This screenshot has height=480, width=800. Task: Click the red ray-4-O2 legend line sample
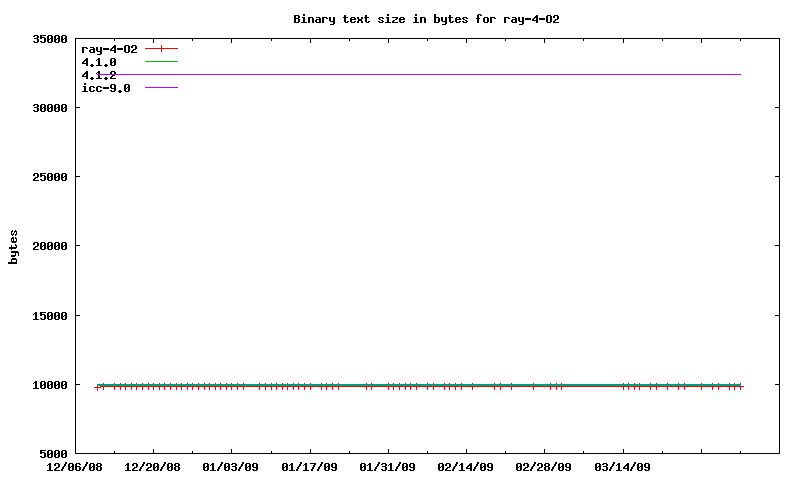click(161, 48)
